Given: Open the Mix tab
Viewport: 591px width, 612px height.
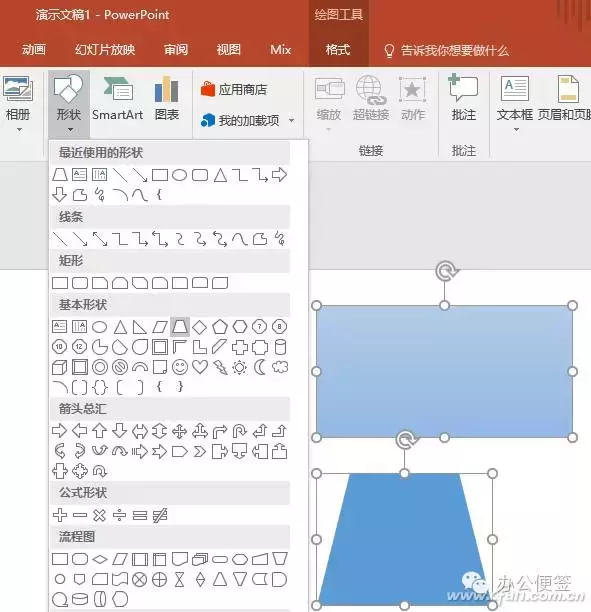Looking at the screenshot, I should pos(281,50).
